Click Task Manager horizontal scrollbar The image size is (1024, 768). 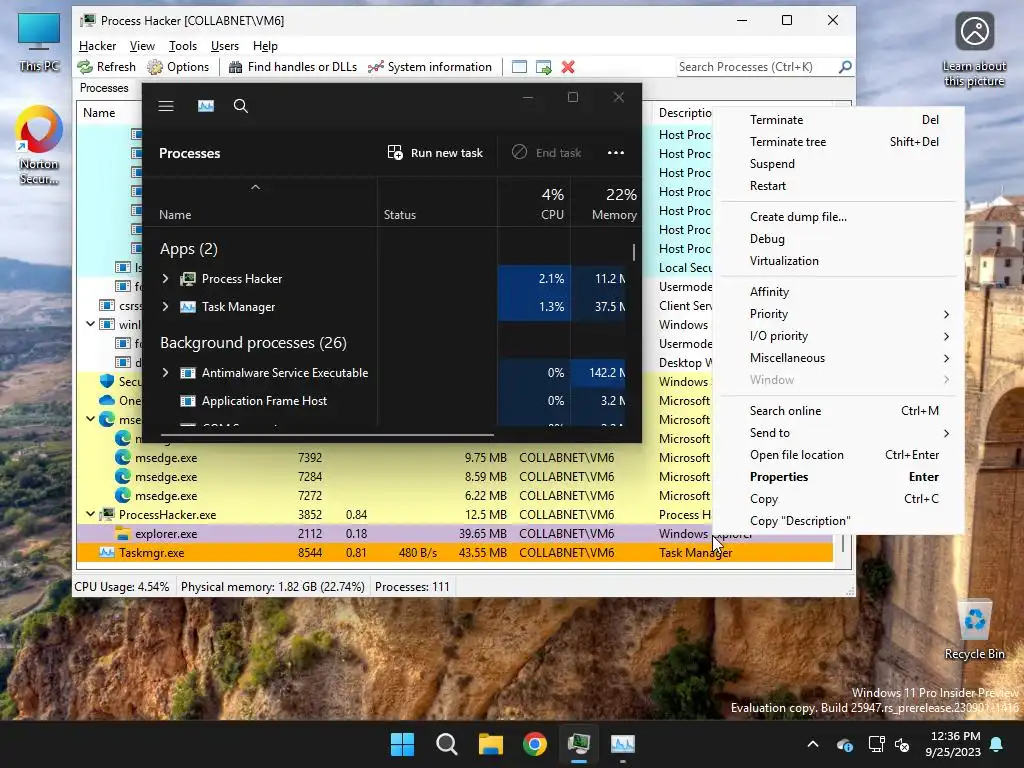(x=327, y=434)
